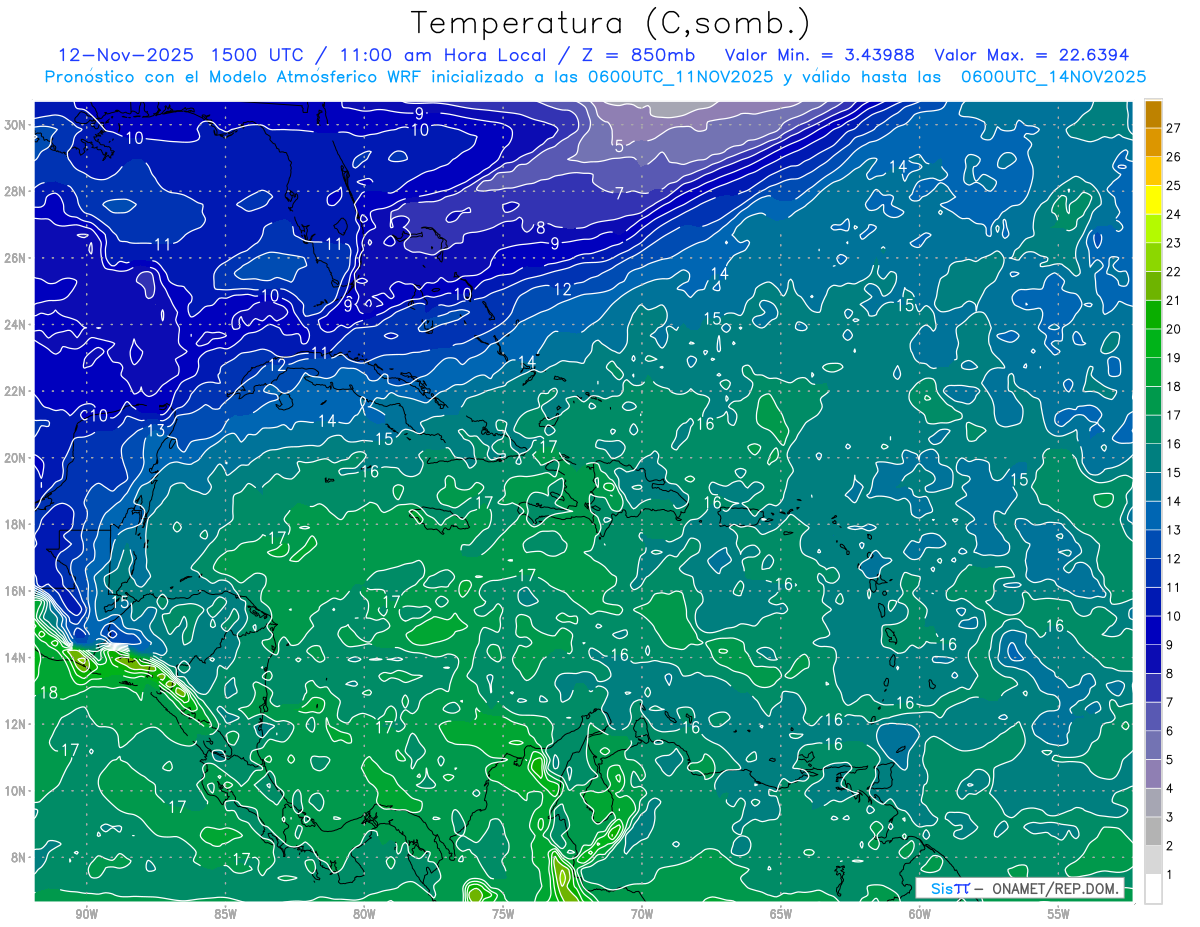Click the '8N' latitude axis label
This screenshot has width=1200, height=927.
[20, 857]
